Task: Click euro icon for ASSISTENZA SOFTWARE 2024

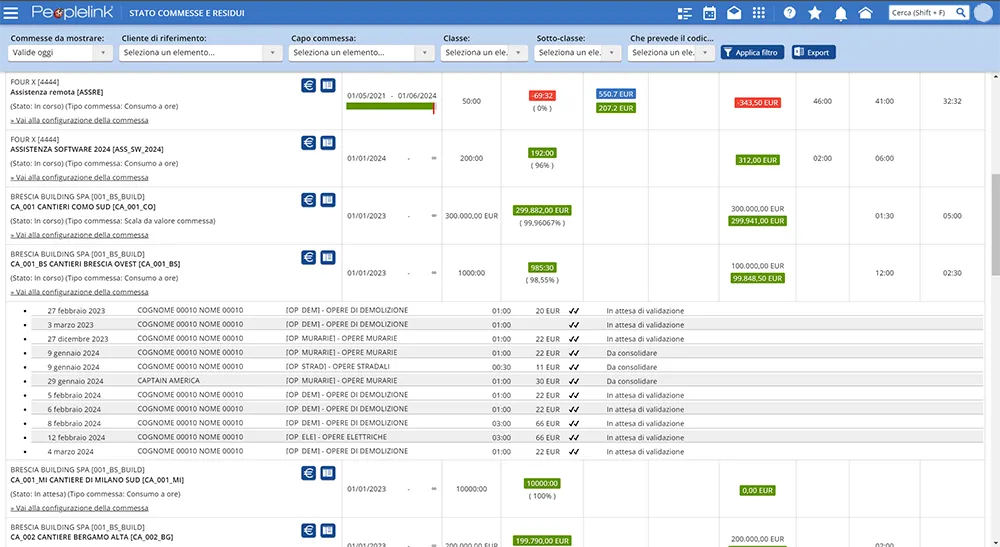Action: [309, 143]
